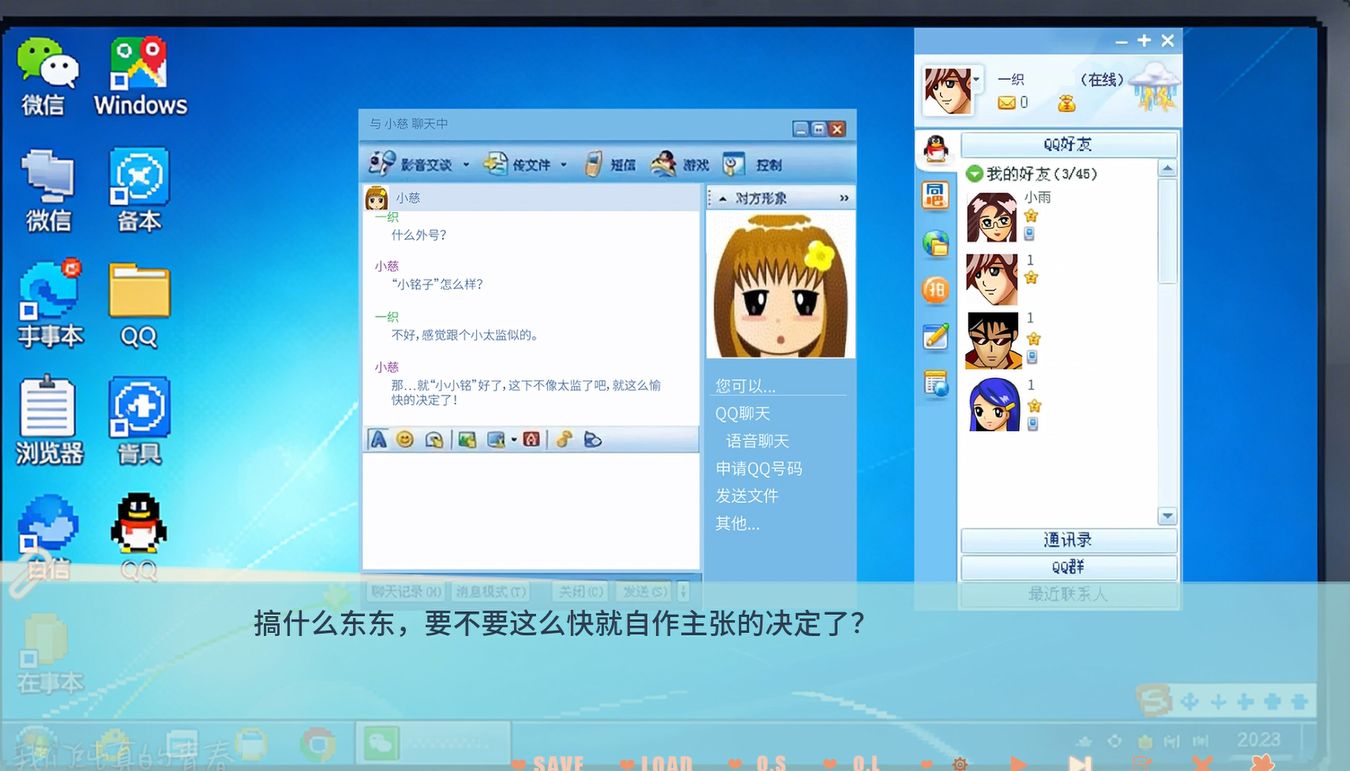1350x771 pixels.
Task: Send the message with 发送 button
Action: [643, 591]
